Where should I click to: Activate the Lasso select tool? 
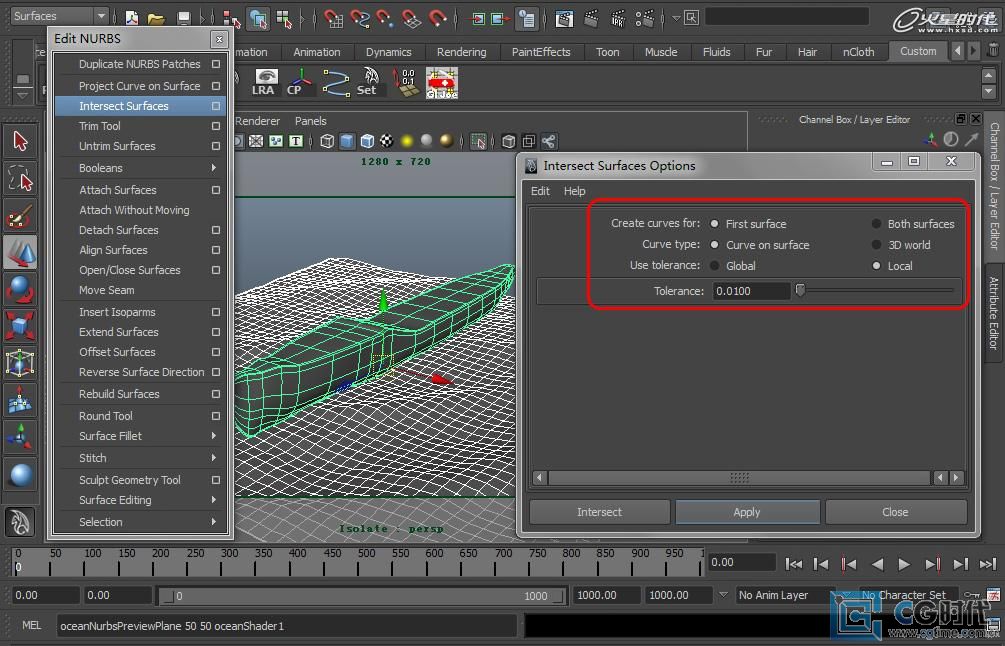pyautogui.click(x=20, y=179)
